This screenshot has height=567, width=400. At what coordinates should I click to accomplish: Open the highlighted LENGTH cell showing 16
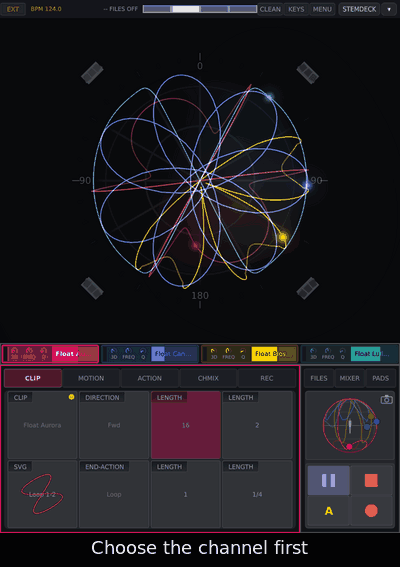[186, 425]
